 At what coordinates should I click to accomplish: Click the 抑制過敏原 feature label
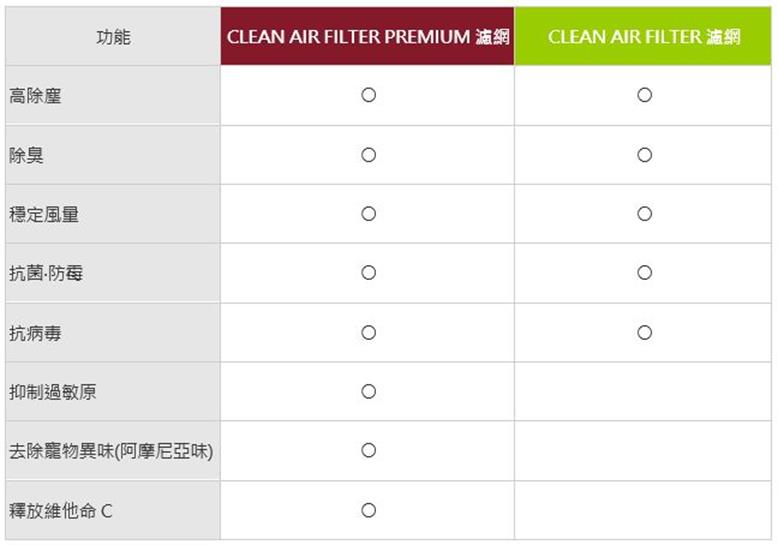pyautogui.click(x=53, y=392)
